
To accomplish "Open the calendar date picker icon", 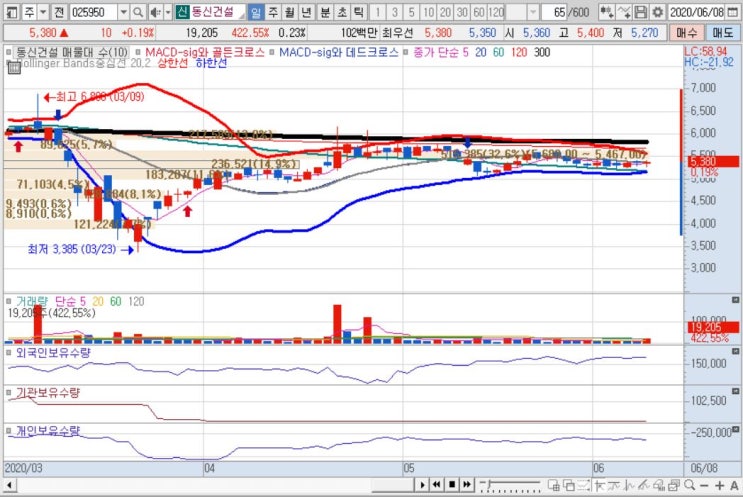I will (x=733, y=12).
